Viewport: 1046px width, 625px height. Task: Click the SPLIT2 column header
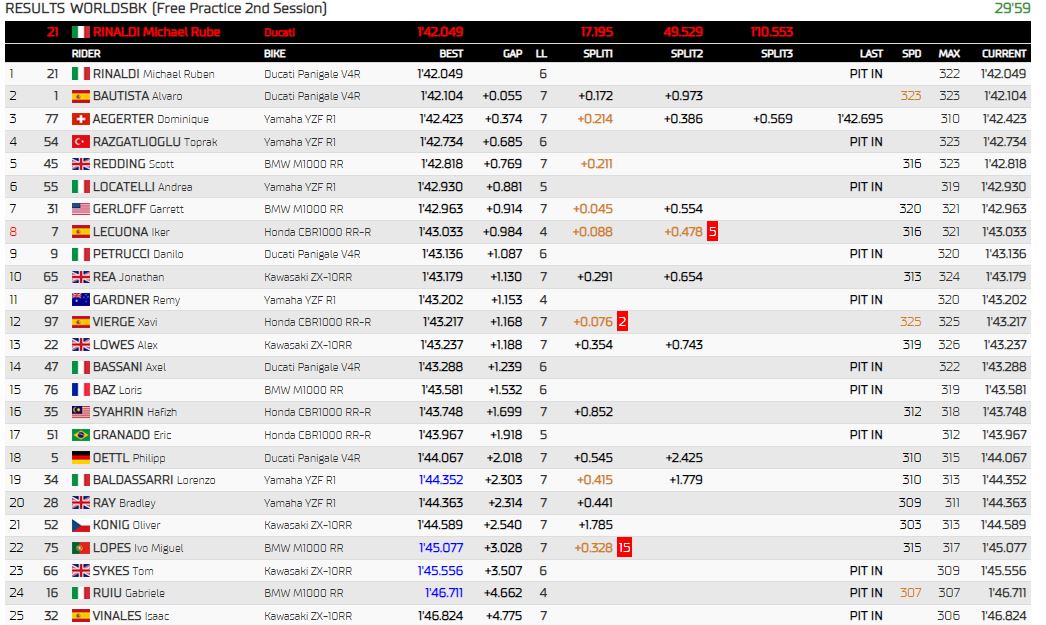coord(686,53)
